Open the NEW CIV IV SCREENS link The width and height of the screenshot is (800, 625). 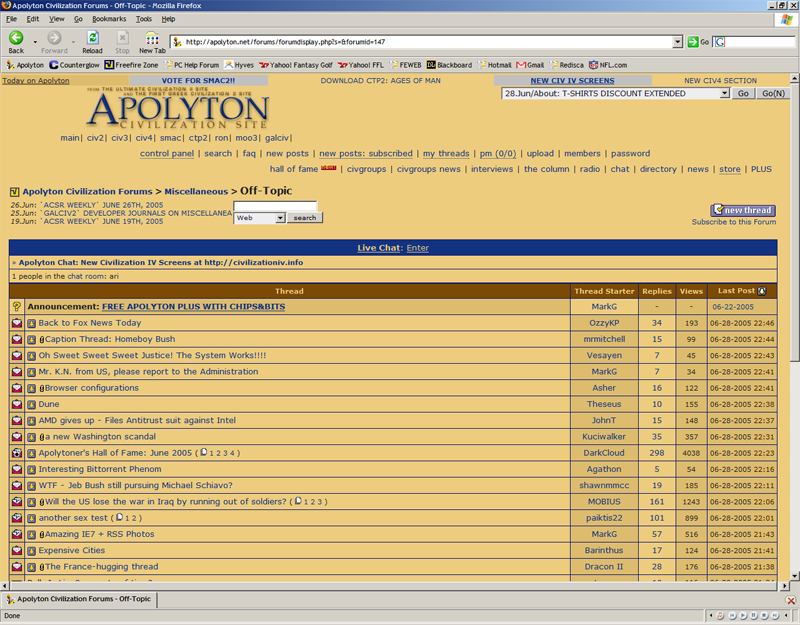tap(572, 81)
